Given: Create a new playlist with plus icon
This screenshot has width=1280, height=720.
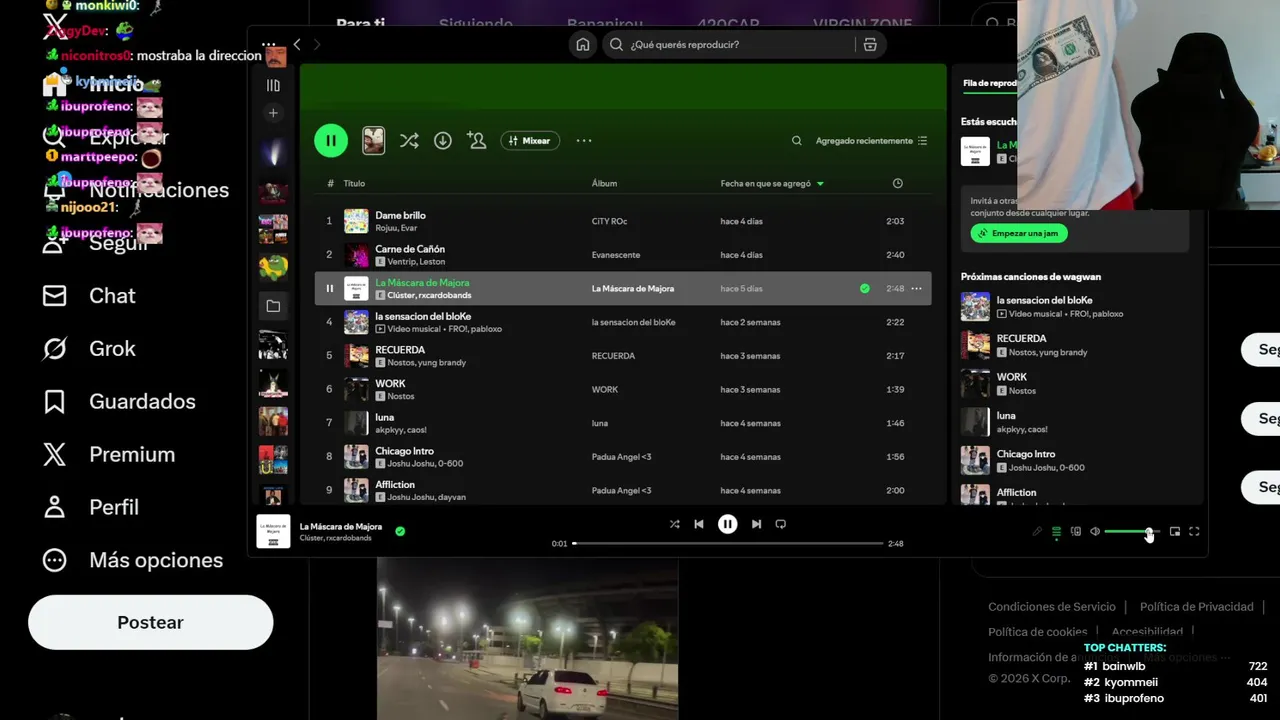Looking at the screenshot, I should [x=273, y=113].
